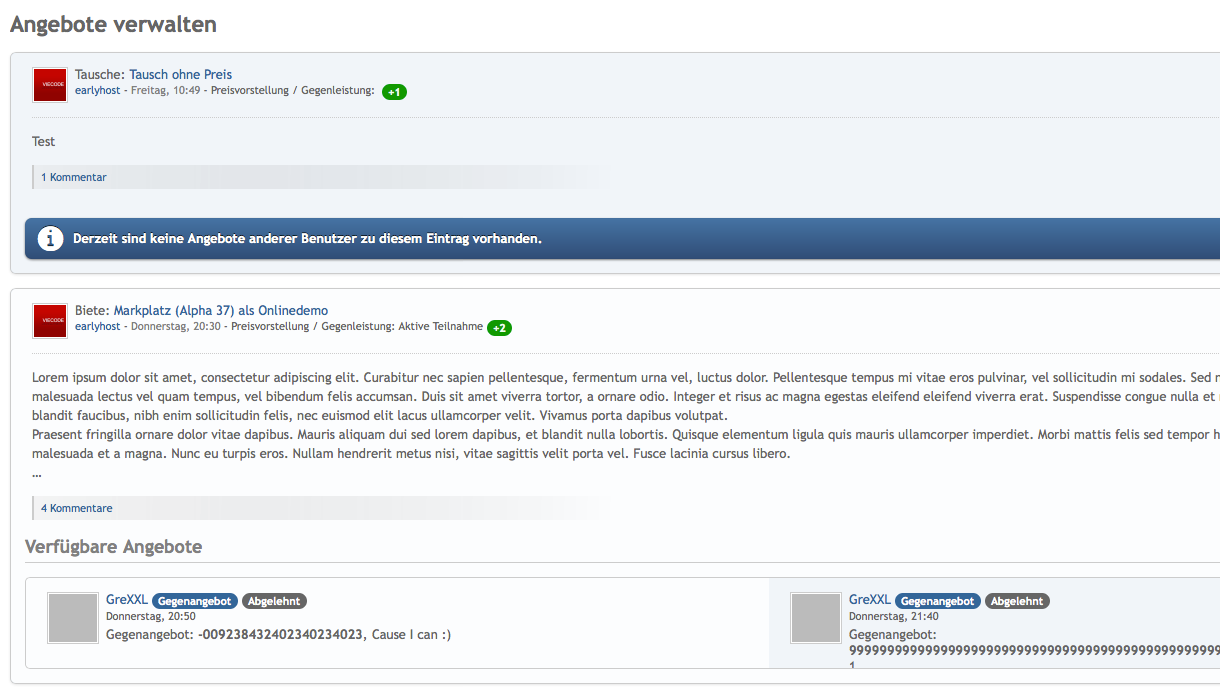Open the Markplatz (Alpha 37) als Onlinedemo entry
This screenshot has width=1220, height=694.
[220, 310]
